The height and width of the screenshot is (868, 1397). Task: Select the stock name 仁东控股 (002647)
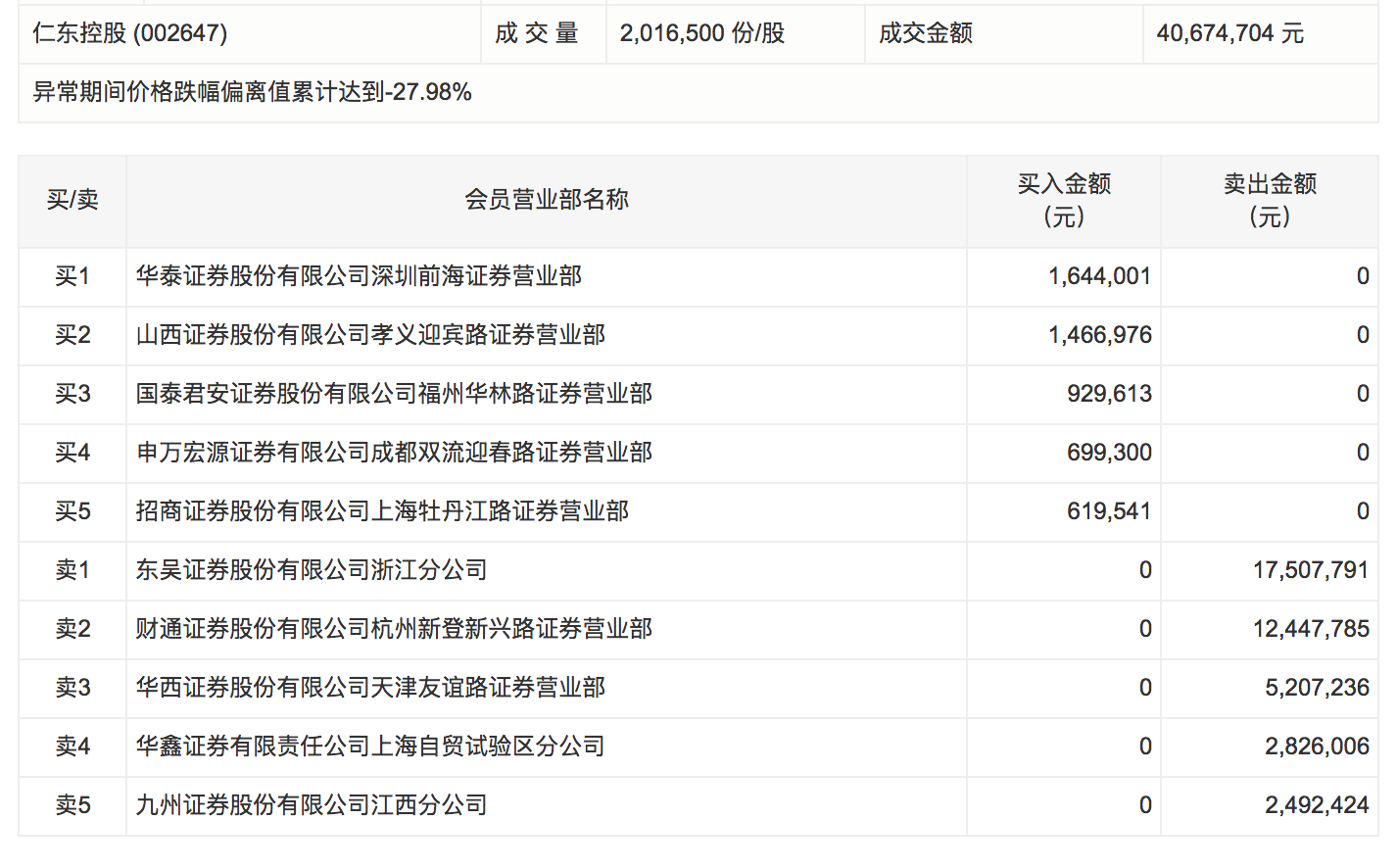tap(130, 33)
